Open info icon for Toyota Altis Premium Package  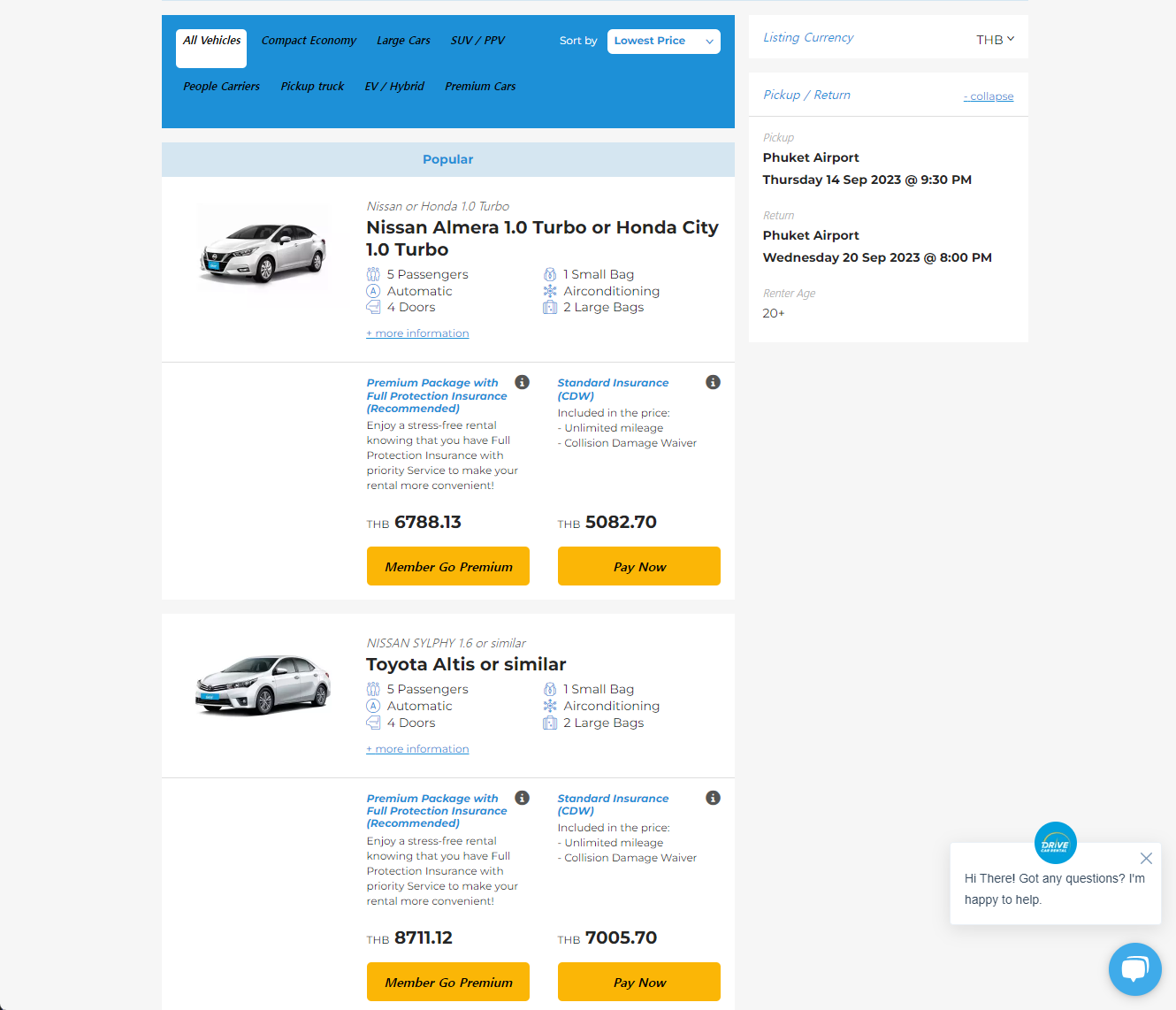click(523, 798)
